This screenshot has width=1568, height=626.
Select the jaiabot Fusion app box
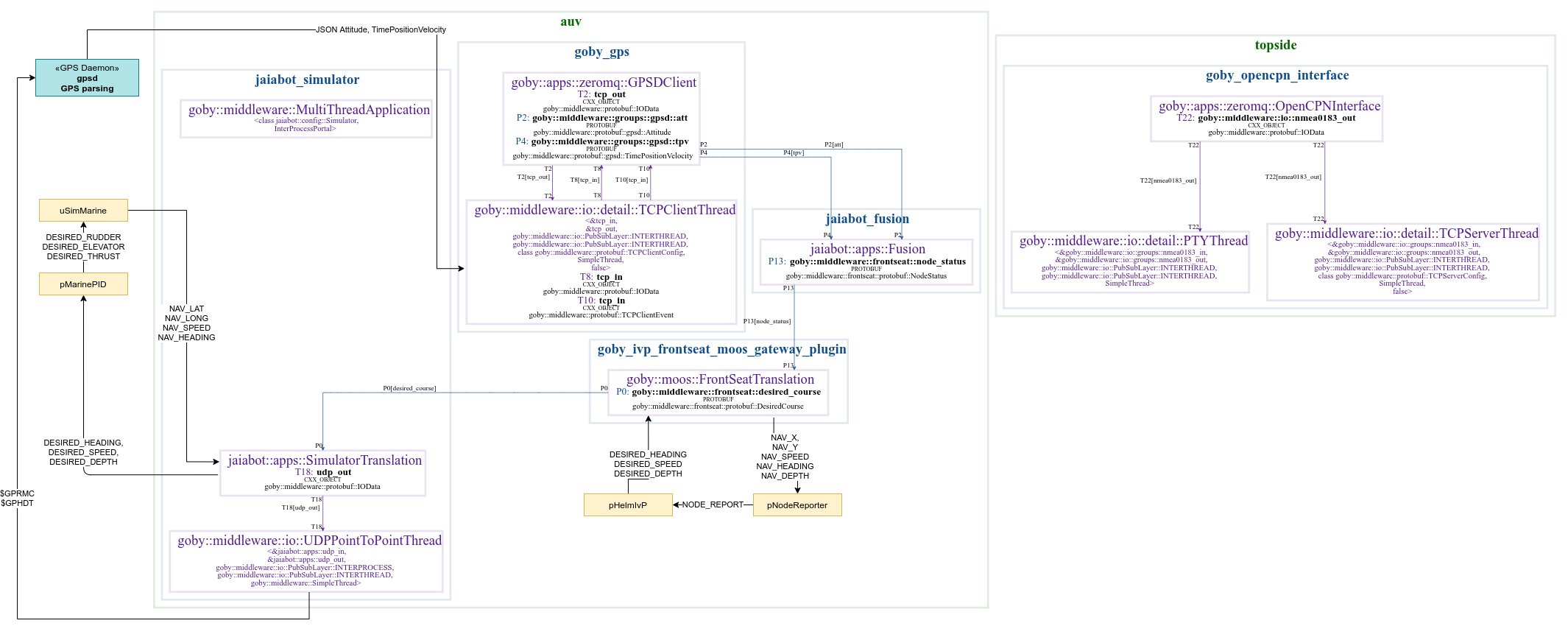point(866,262)
